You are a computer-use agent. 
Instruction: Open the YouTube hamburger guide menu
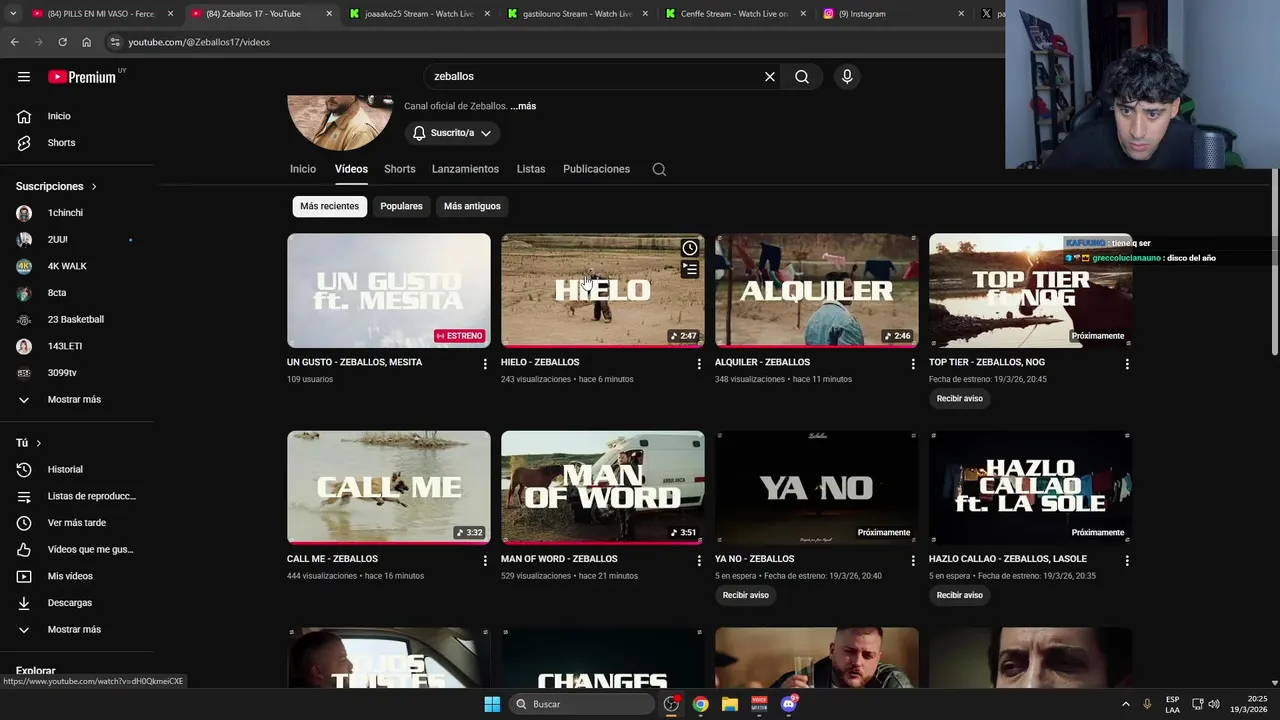coord(24,77)
